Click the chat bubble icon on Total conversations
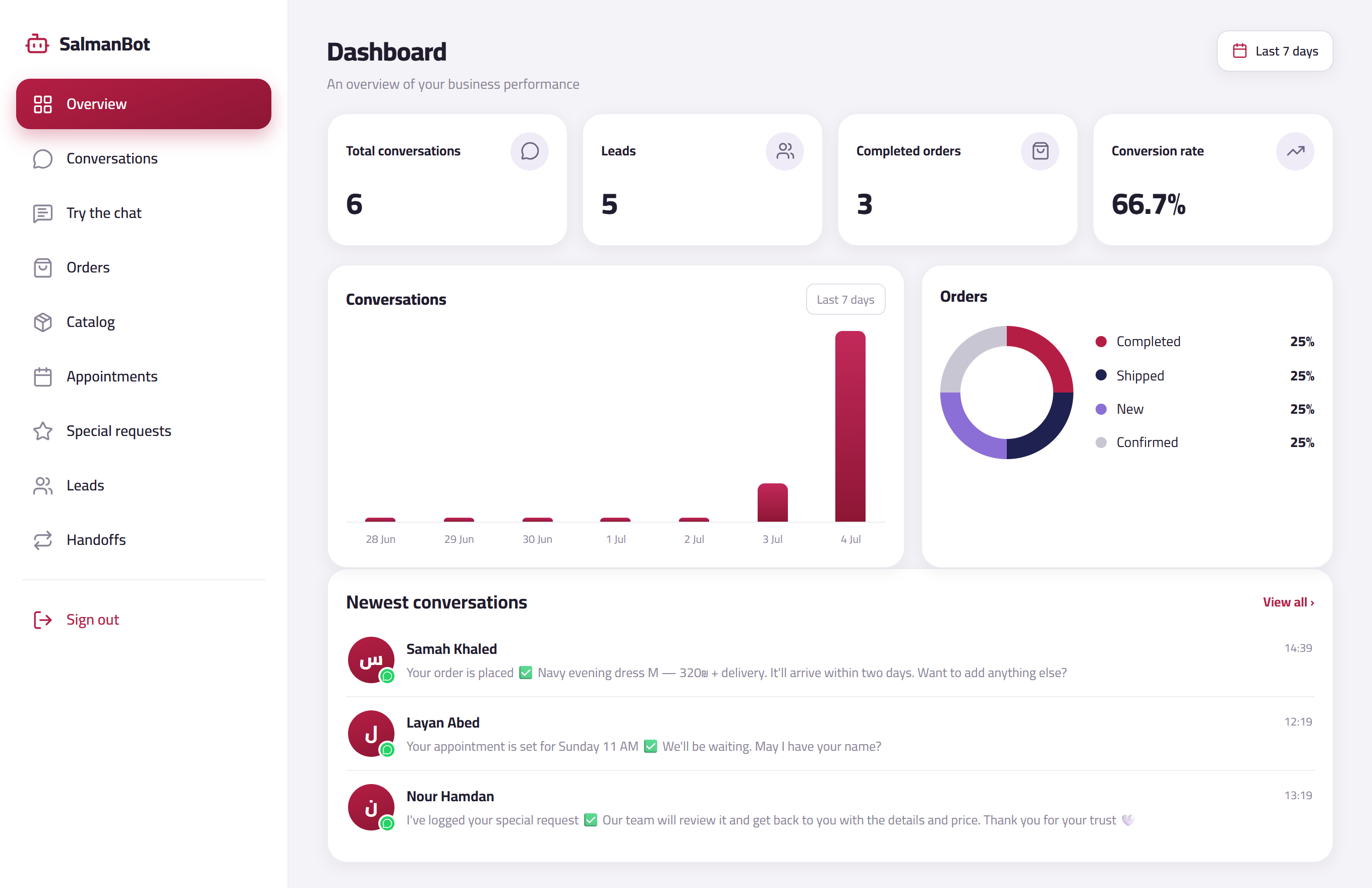 point(529,151)
